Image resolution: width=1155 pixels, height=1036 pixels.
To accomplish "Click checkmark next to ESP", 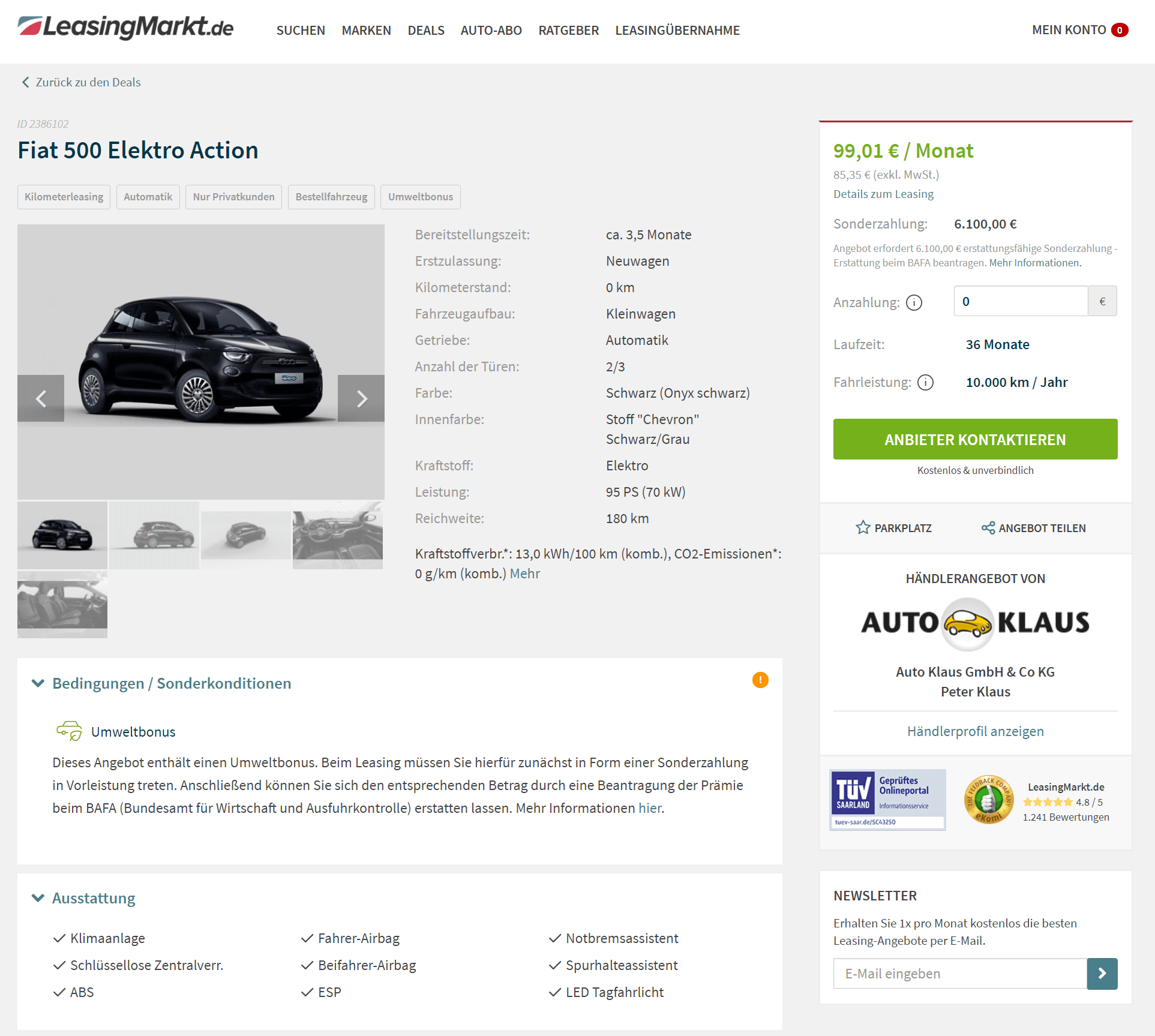I will click(307, 992).
